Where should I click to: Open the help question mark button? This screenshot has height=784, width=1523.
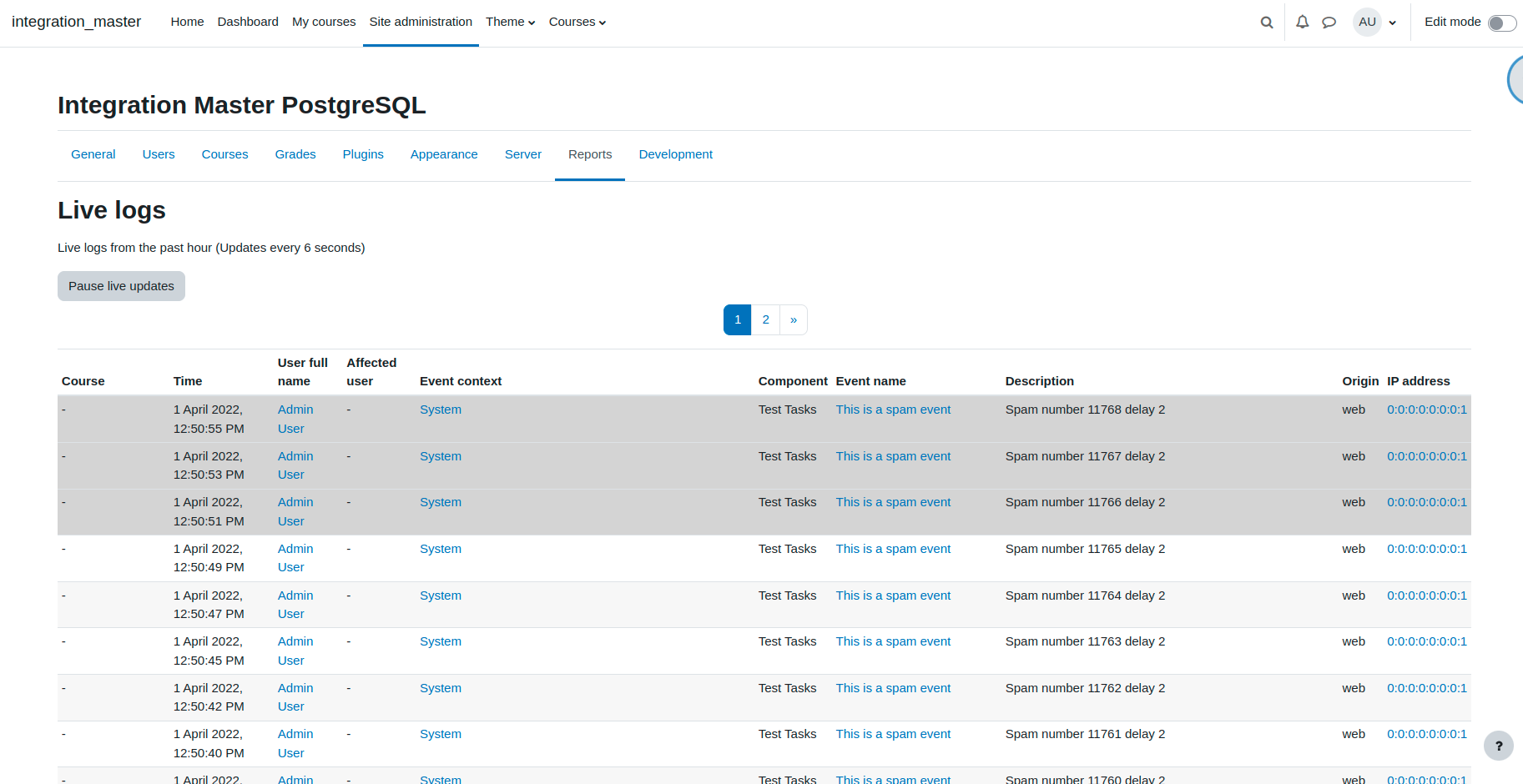(1499, 746)
